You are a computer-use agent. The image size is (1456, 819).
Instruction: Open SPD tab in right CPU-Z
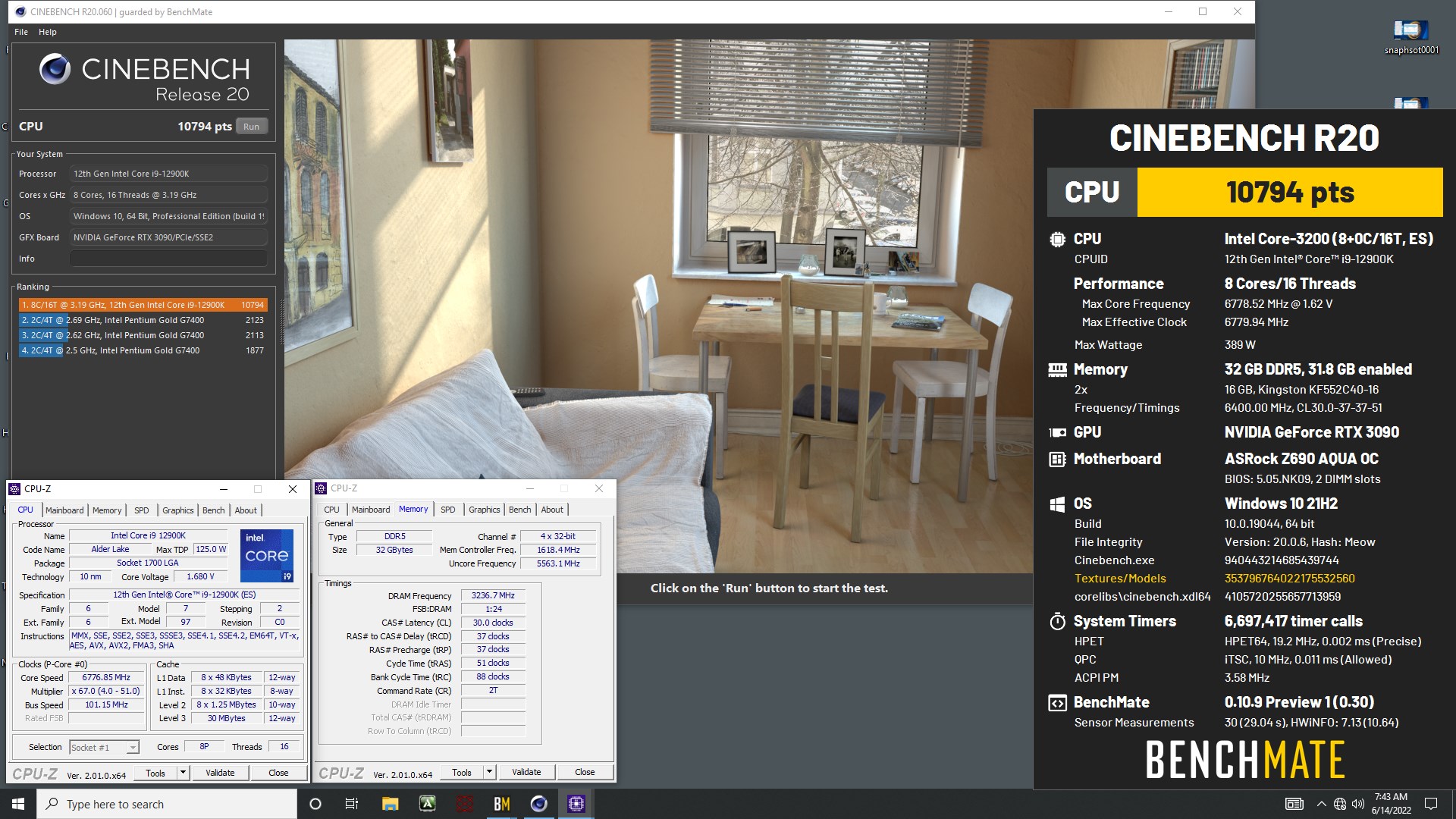coord(448,510)
